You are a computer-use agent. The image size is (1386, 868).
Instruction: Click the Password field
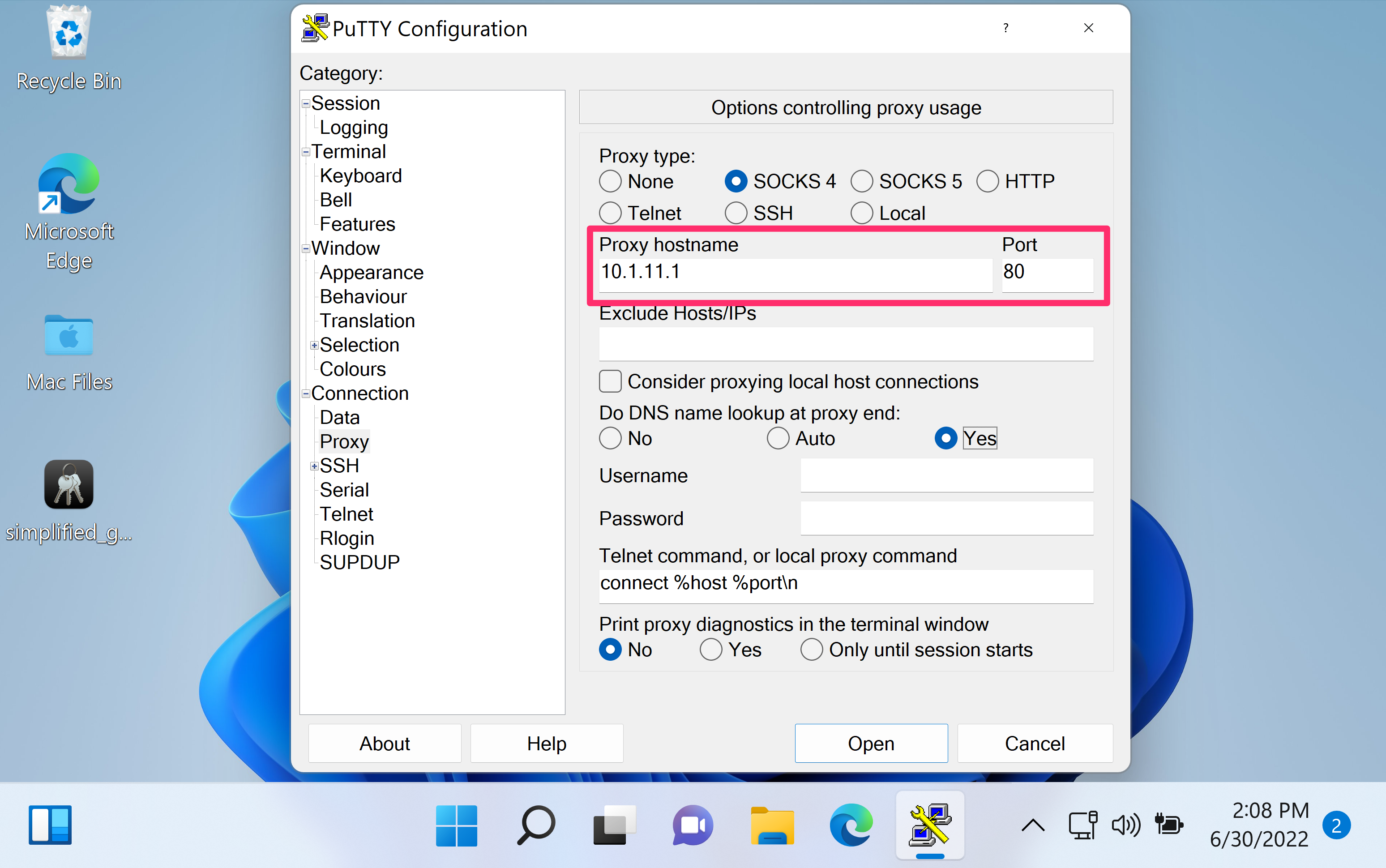point(946,518)
